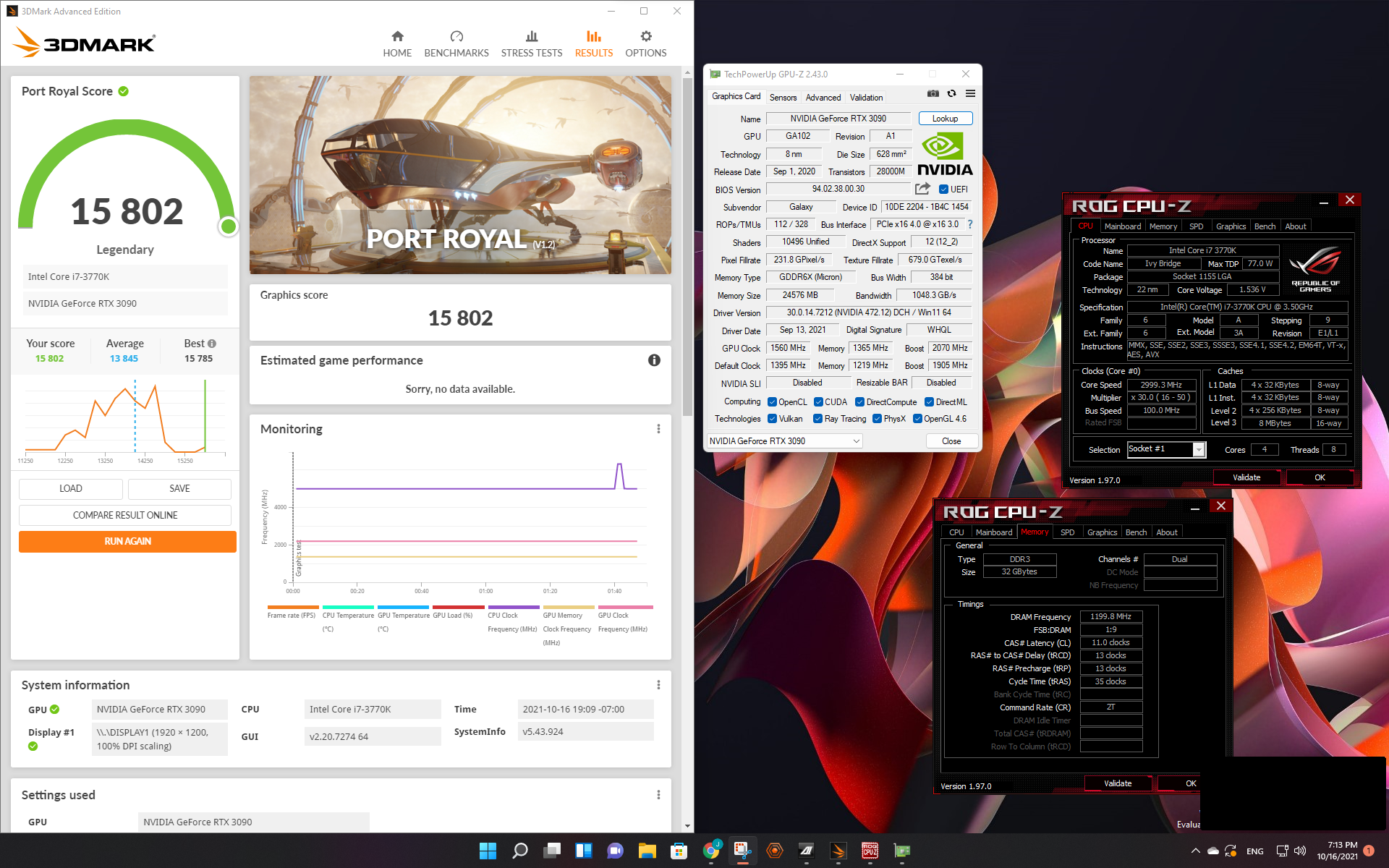Take a GPU-Z screenshot with camera icon
1389x868 pixels.
tap(933, 93)
